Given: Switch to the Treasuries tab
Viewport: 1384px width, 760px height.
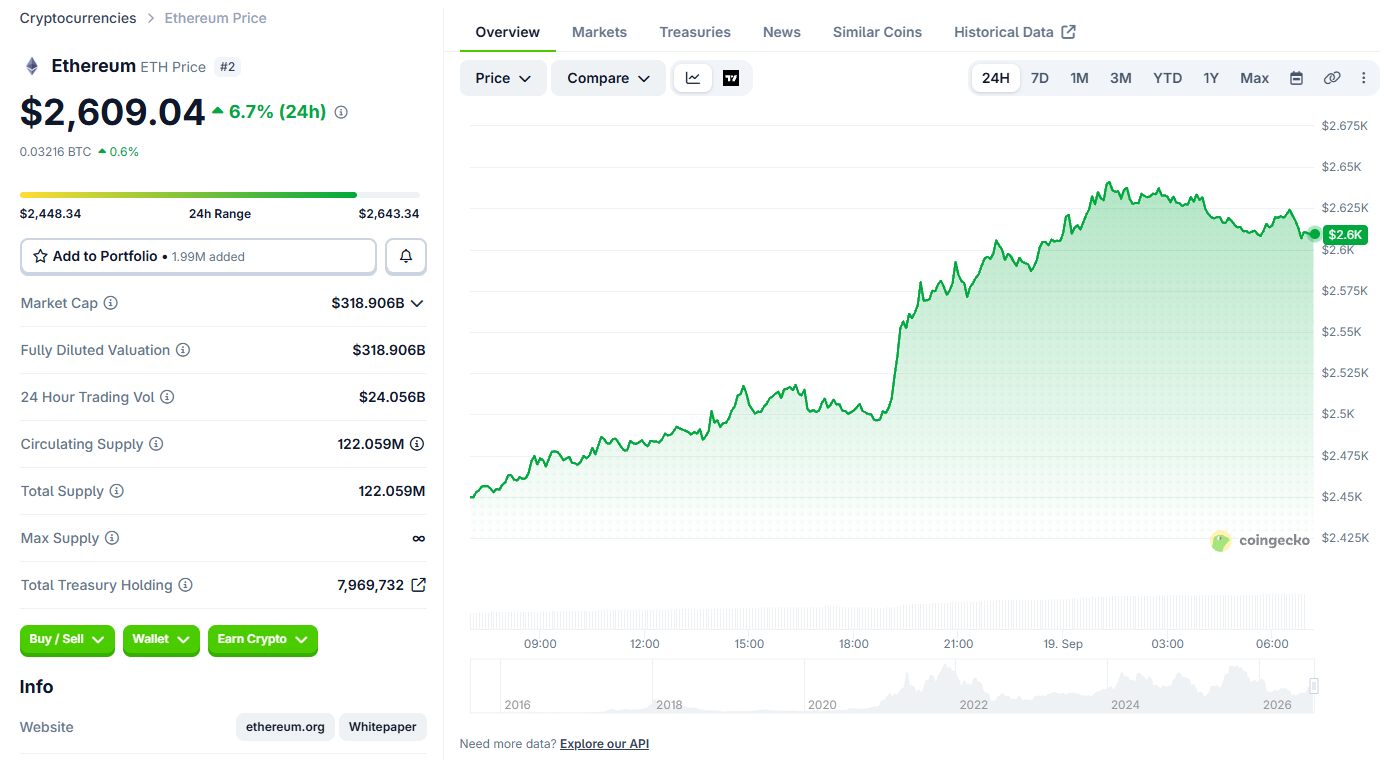Looking at the screenshot, I should coord(695,32).
